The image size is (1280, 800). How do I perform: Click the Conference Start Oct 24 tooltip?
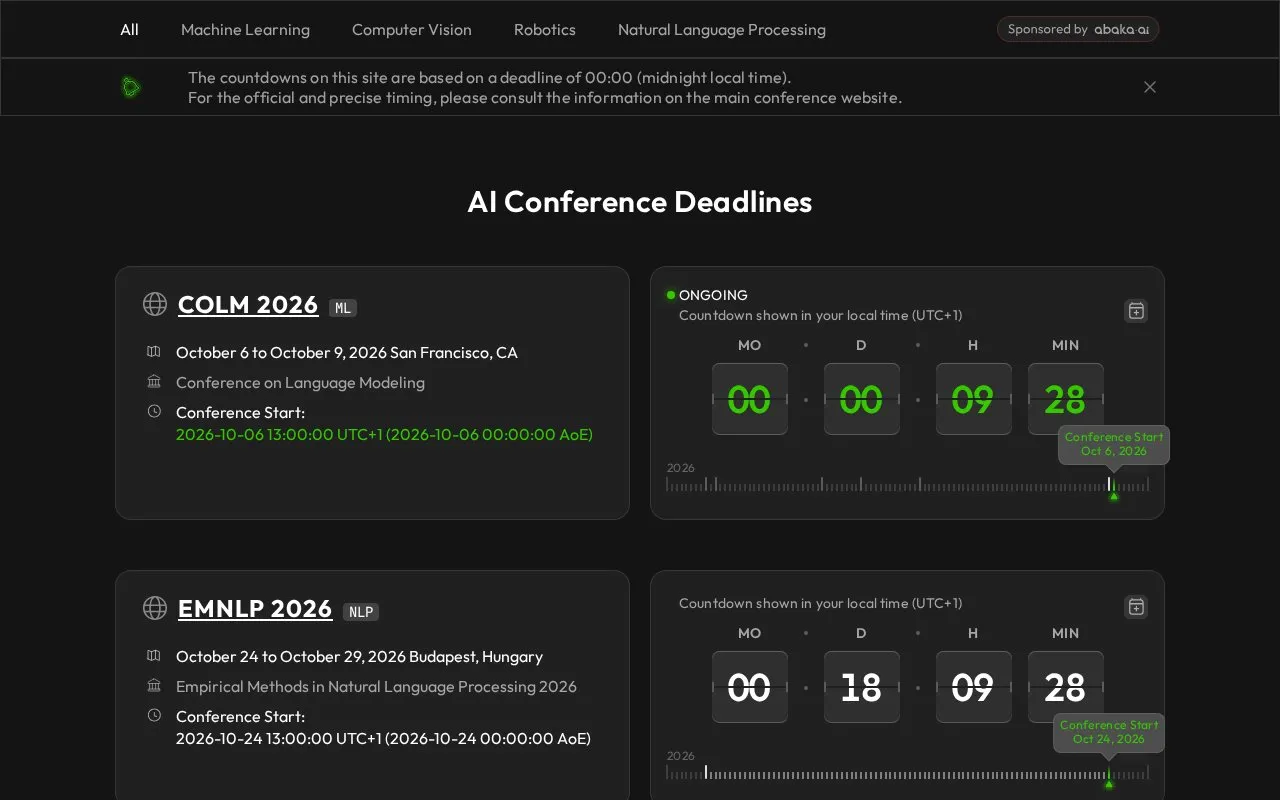pyautogui.click(x=1109, y=732)
